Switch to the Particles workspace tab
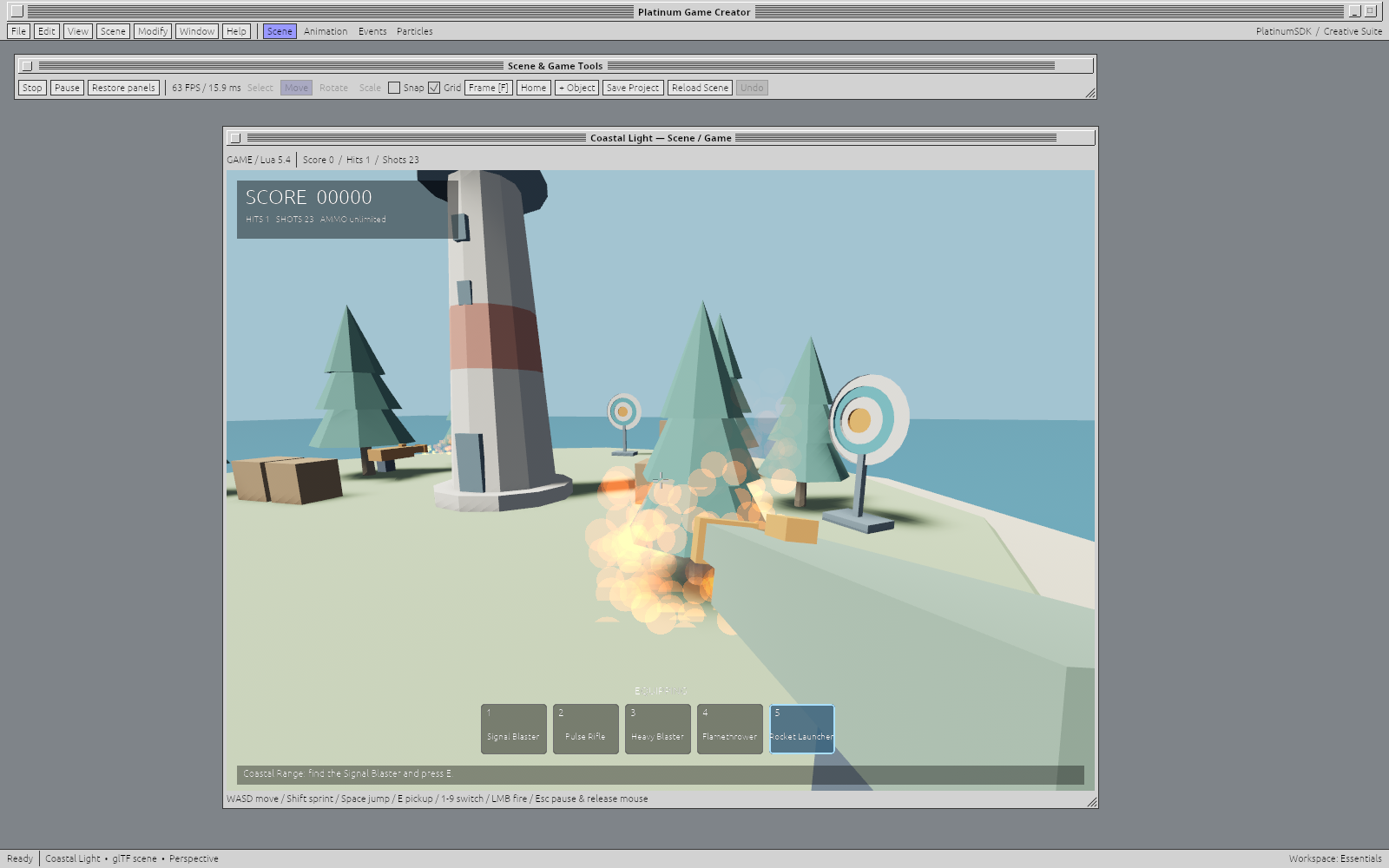This screenshot has height=868, width=1389. [x=414, y=31]
